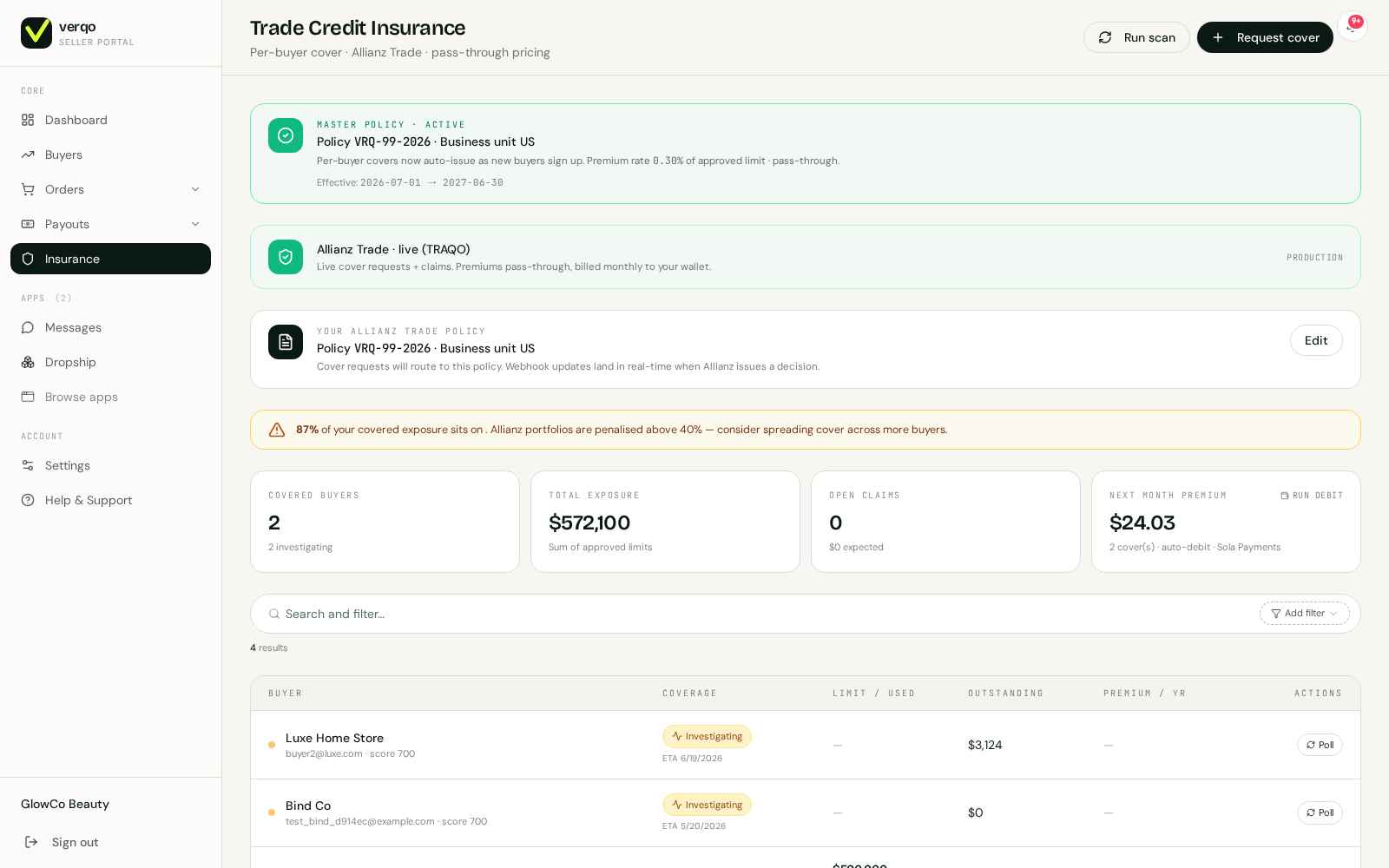Screen dimensions: 1389x868
Task: Run a scan with Run scan button
Action: [1136, 37]
